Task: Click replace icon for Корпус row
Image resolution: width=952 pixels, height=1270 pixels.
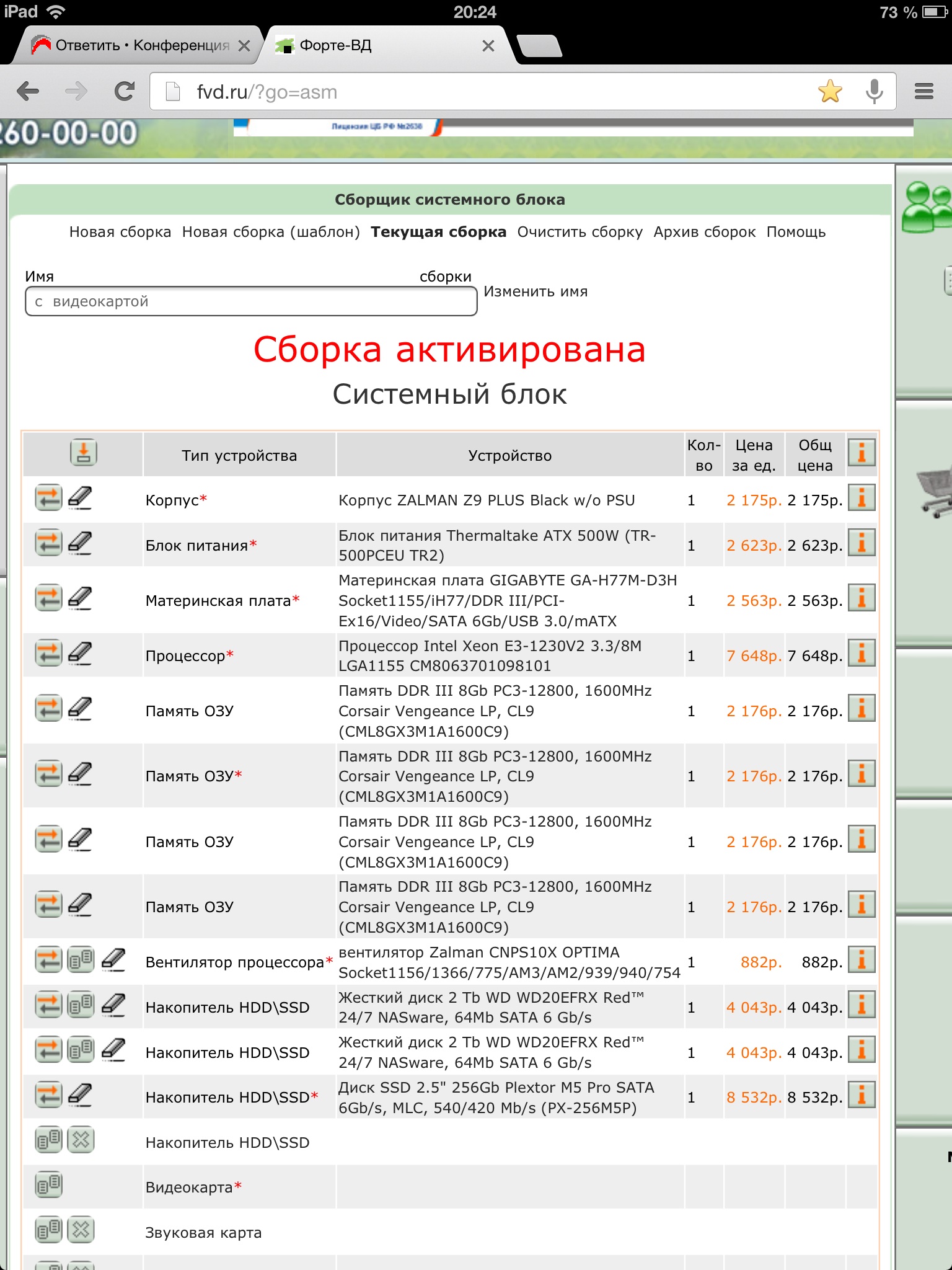Action: pos(48,497)
